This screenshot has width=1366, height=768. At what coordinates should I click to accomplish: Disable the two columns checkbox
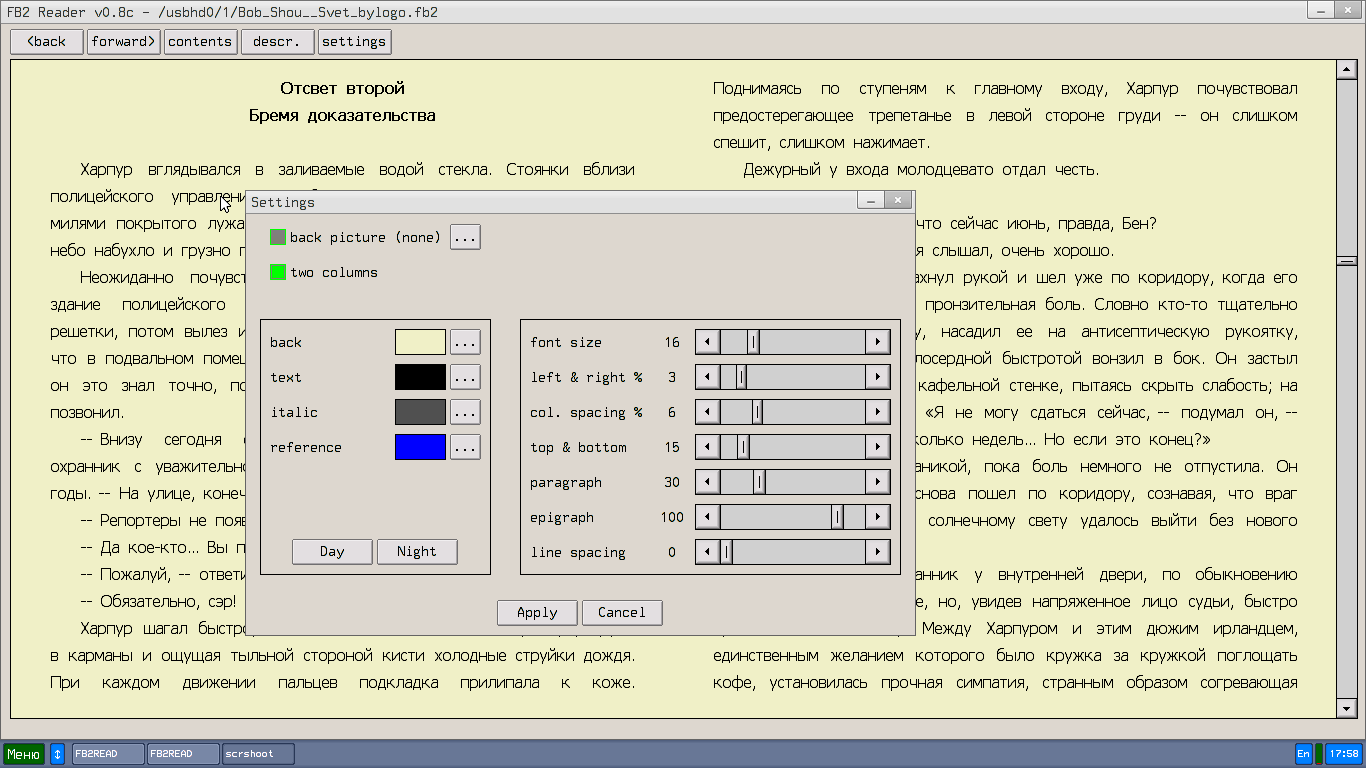click(278, 272)
